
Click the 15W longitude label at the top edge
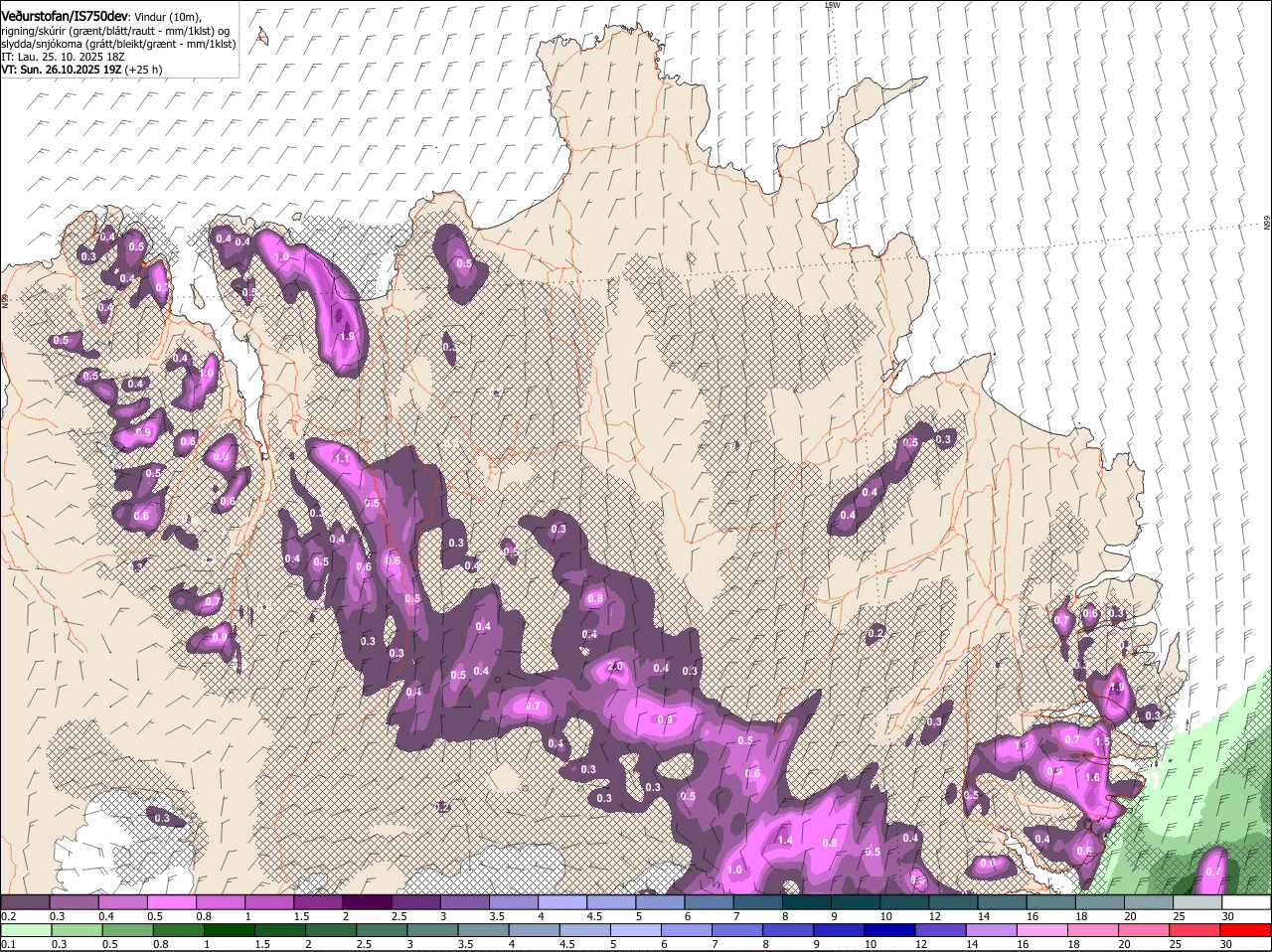pos(832,5)
